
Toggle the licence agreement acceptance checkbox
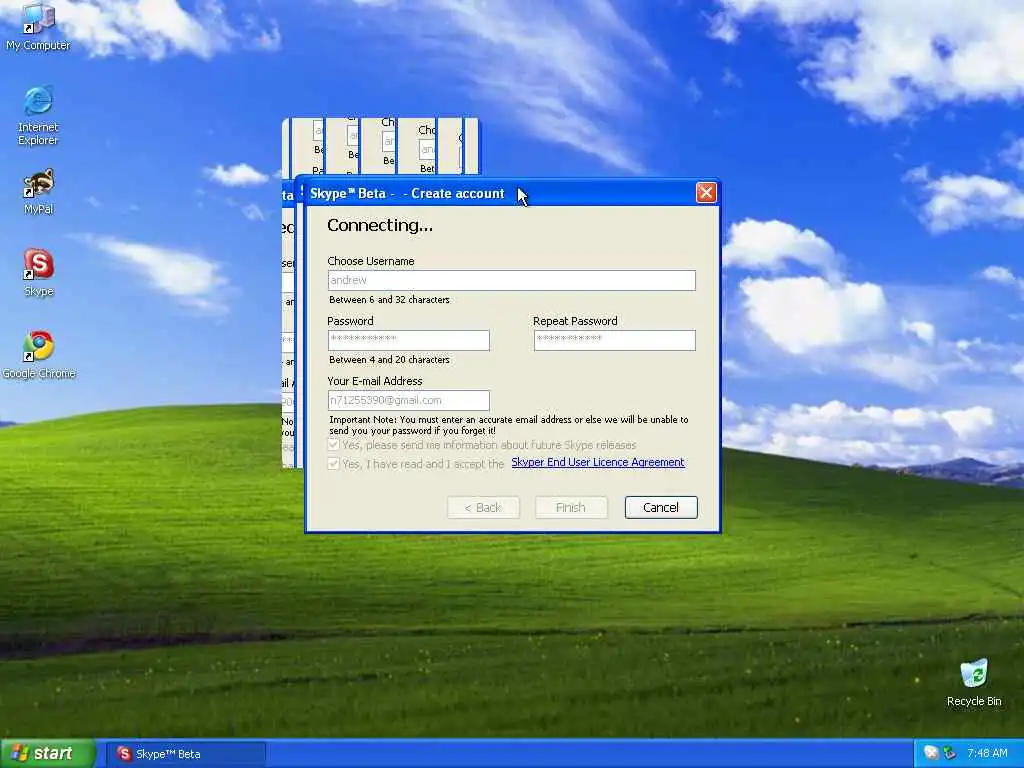(333, 463)
